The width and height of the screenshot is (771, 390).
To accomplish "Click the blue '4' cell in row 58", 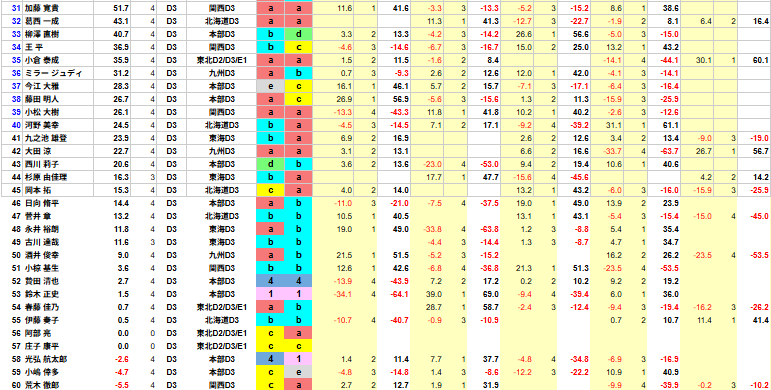I will (270, 359).
